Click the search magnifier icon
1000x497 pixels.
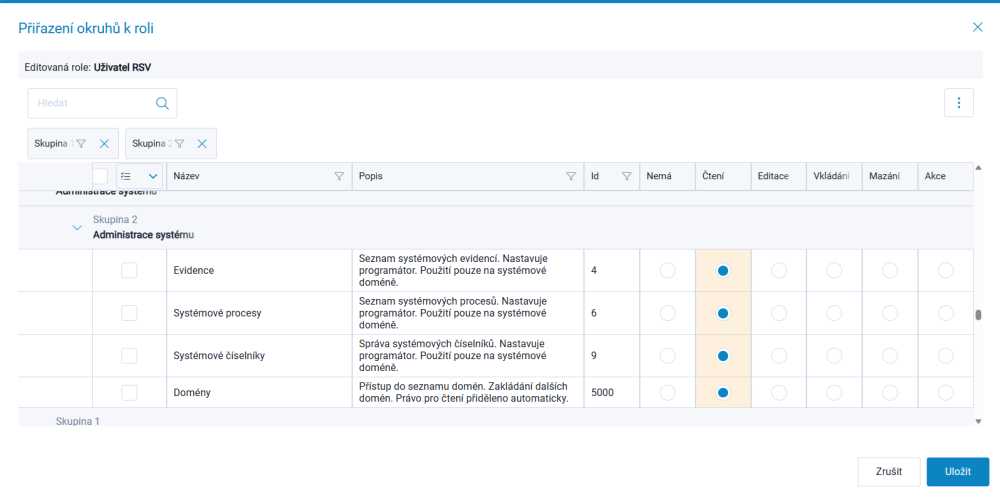click(x=162, y=103)
